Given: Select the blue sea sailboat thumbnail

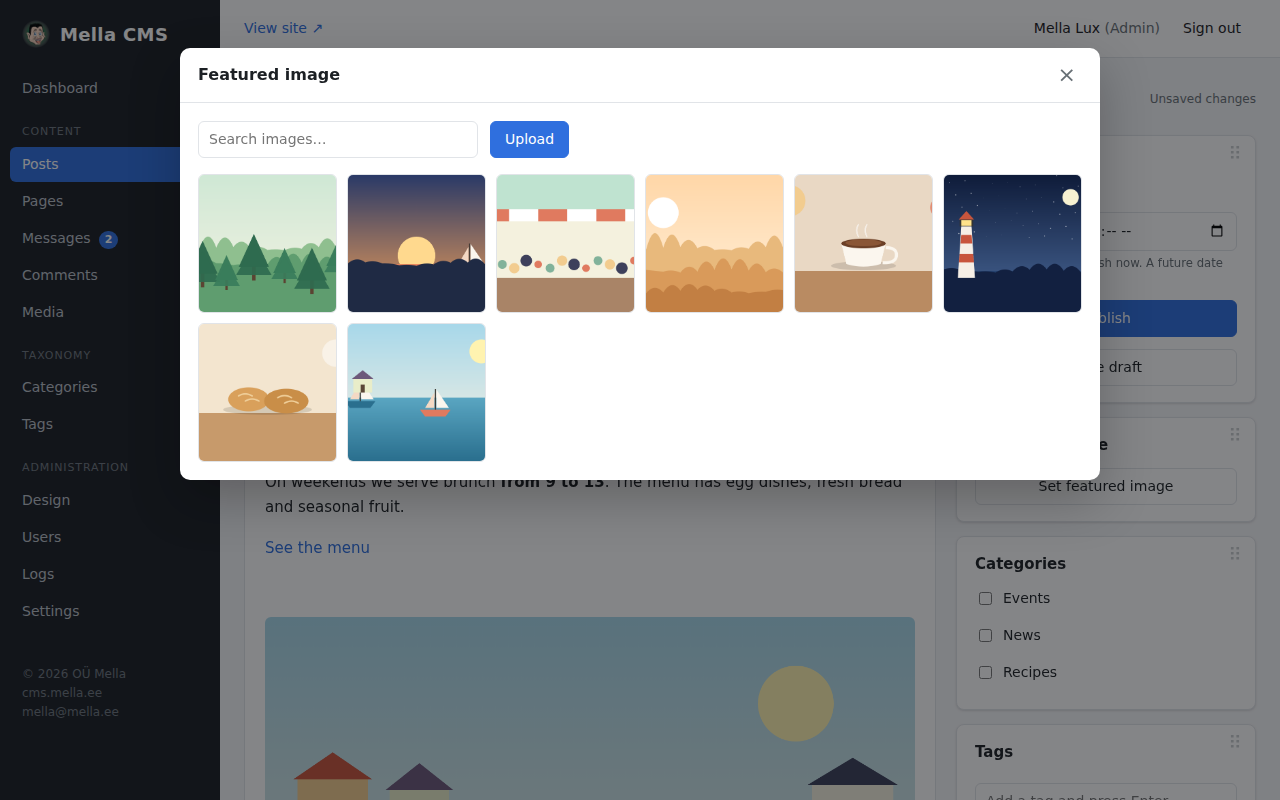Looking at the screenshot, I should pos(416,392).
